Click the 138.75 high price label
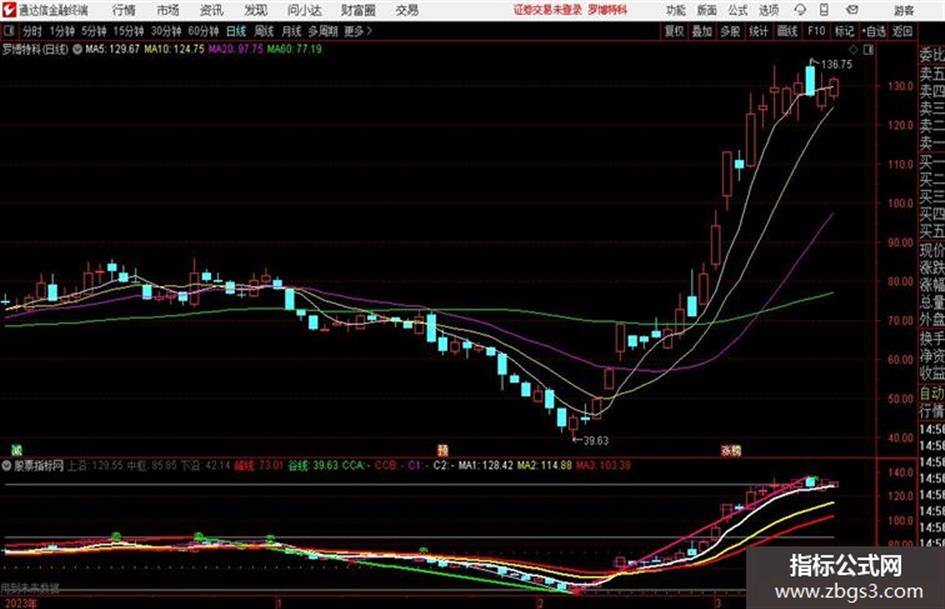The height and width of the screenshot is (609, 945). (837, 64)
